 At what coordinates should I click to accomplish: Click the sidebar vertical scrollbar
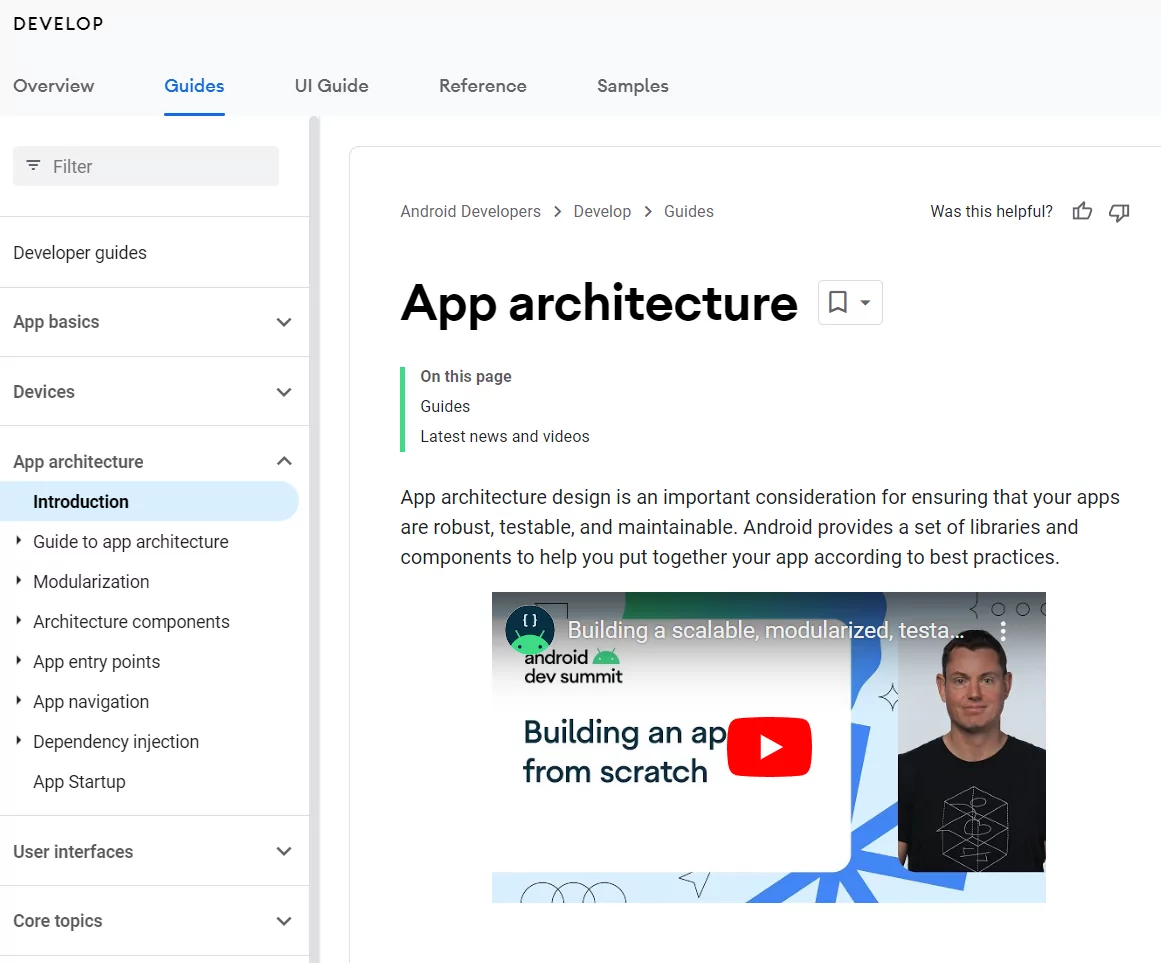[x=314, y=539]
